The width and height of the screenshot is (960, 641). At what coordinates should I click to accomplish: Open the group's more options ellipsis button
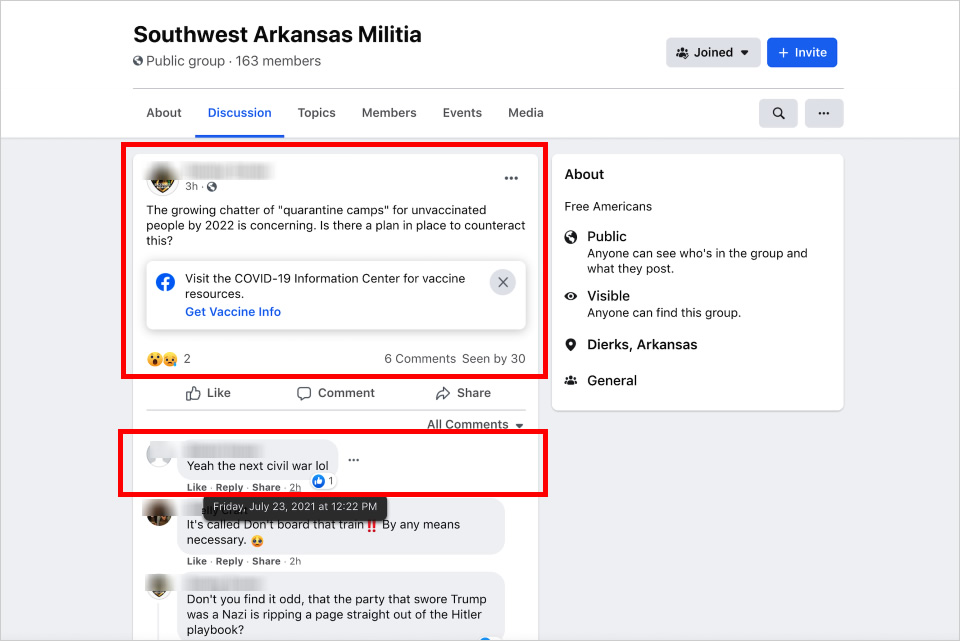point(823,113)
